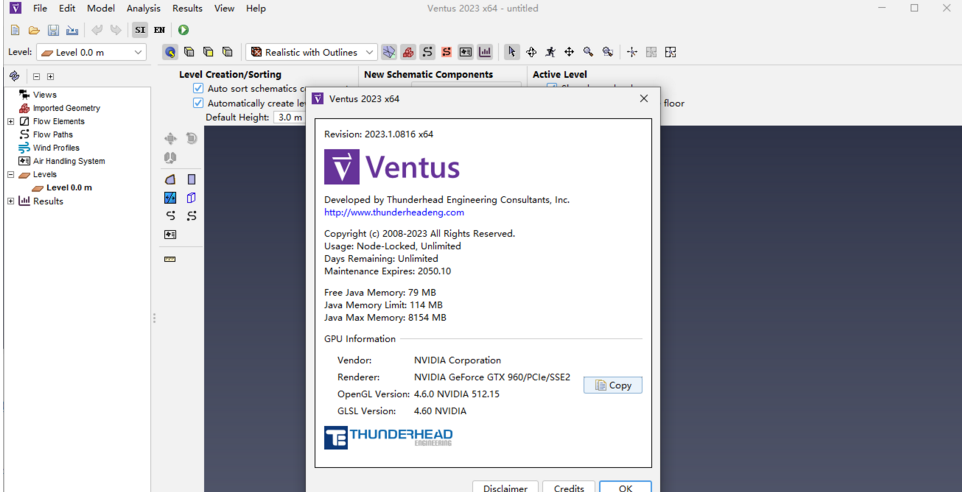This screenshot has width=962, height=492.
Task: Click the import icon next to Save
Action: click(x=72, y=30)
